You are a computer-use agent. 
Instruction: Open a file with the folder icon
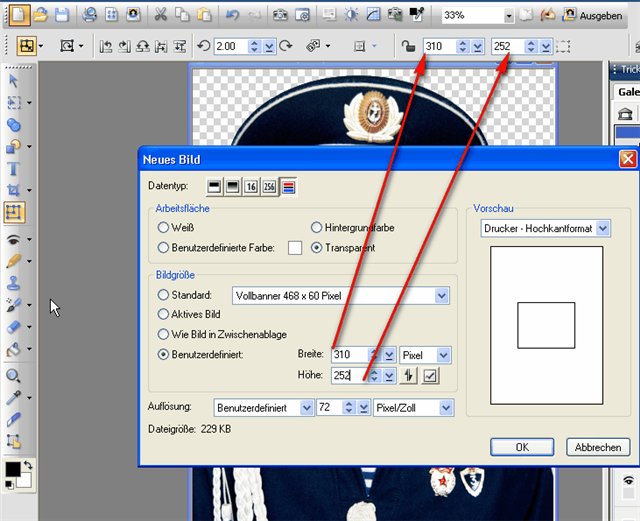[x=41, y=15]
